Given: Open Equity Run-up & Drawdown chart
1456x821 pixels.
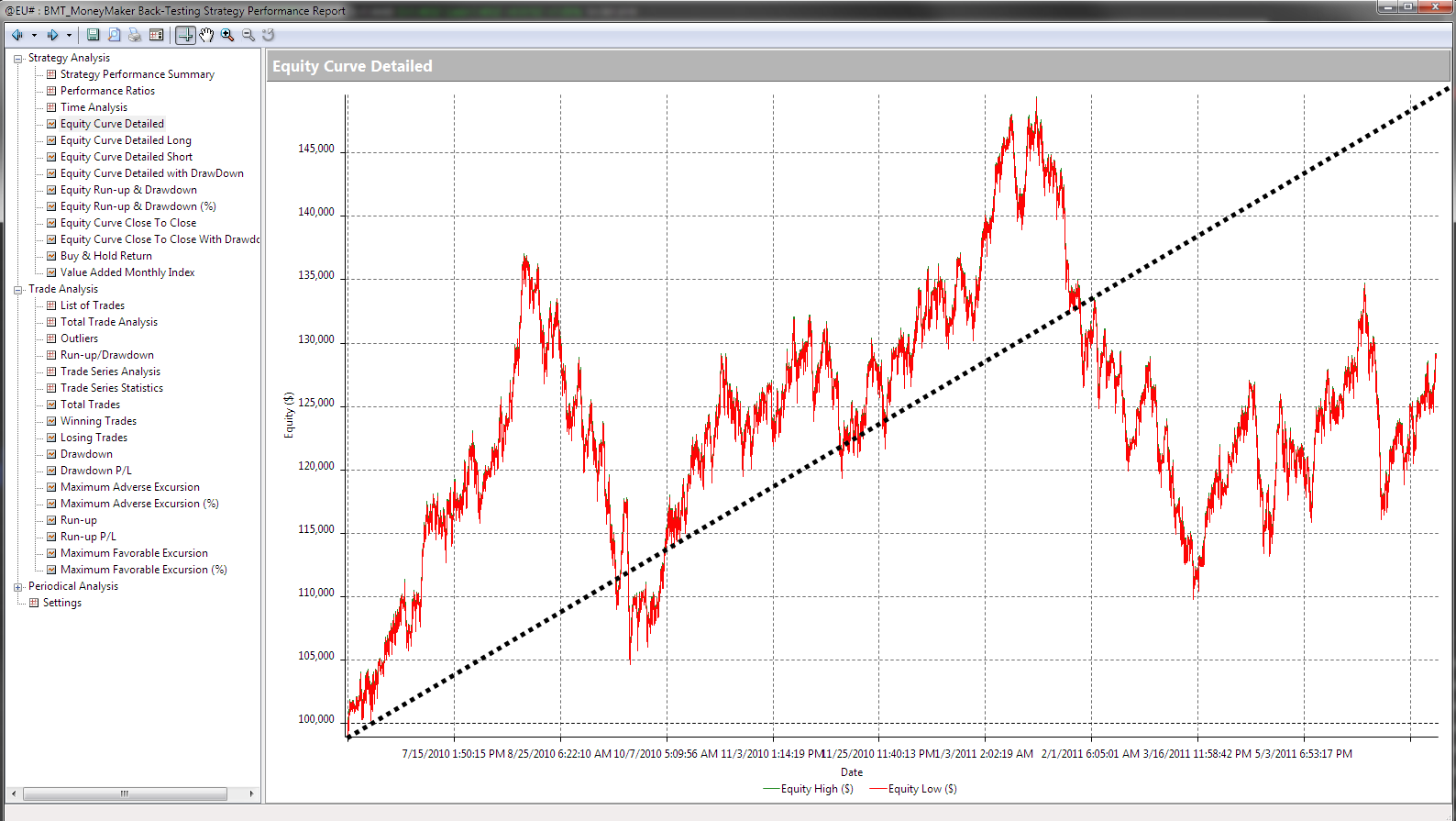Looking at the screenshot, I should (x=128, y=190).
